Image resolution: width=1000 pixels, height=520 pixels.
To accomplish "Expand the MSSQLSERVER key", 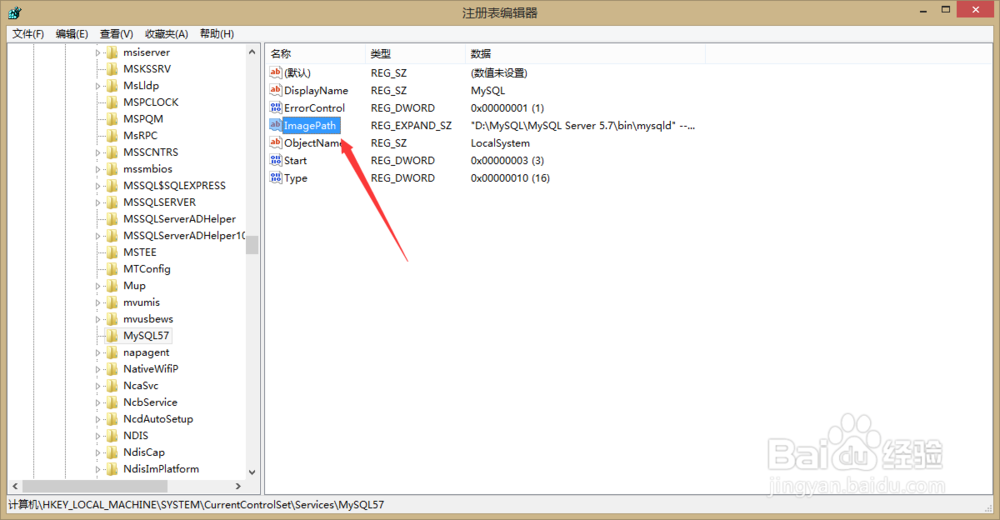I will [x=98, y=202].
